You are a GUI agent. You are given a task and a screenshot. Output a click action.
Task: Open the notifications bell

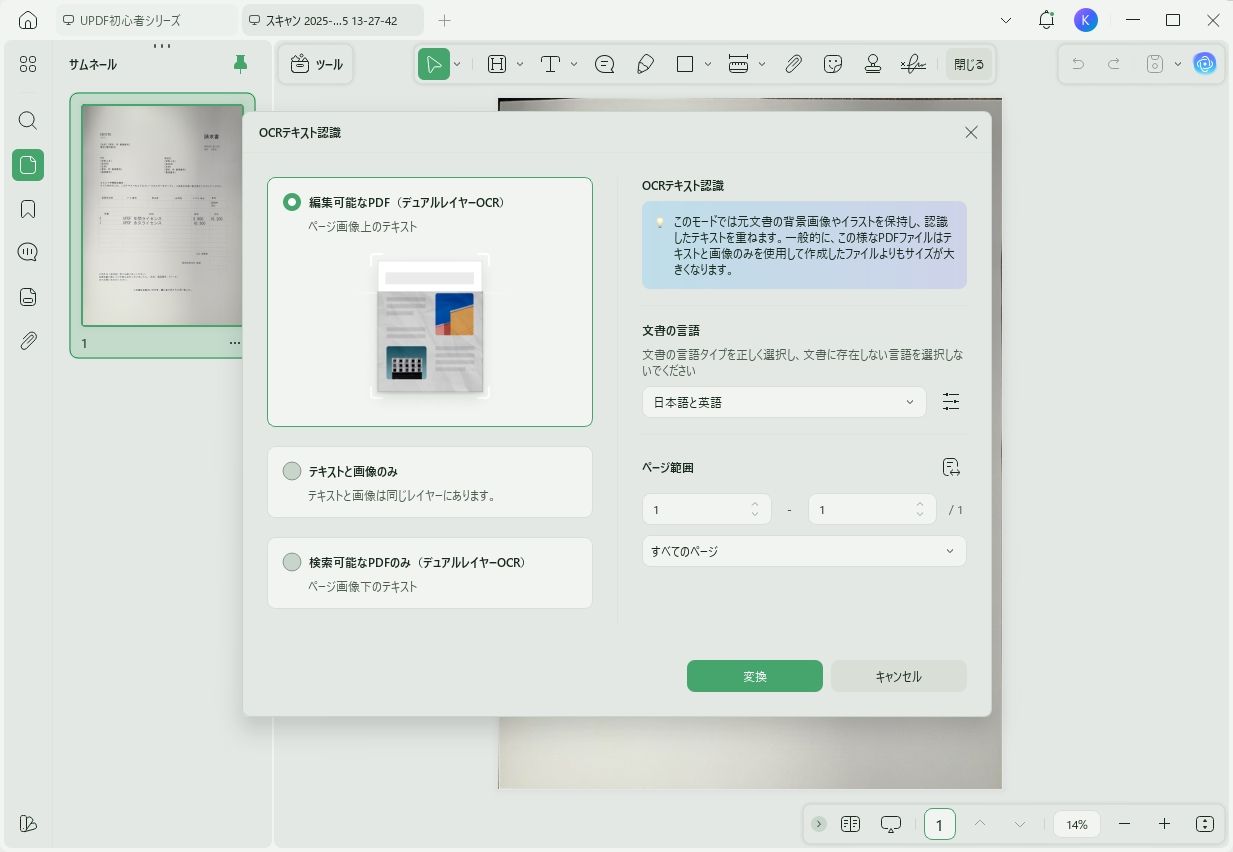click(1046, 20)
